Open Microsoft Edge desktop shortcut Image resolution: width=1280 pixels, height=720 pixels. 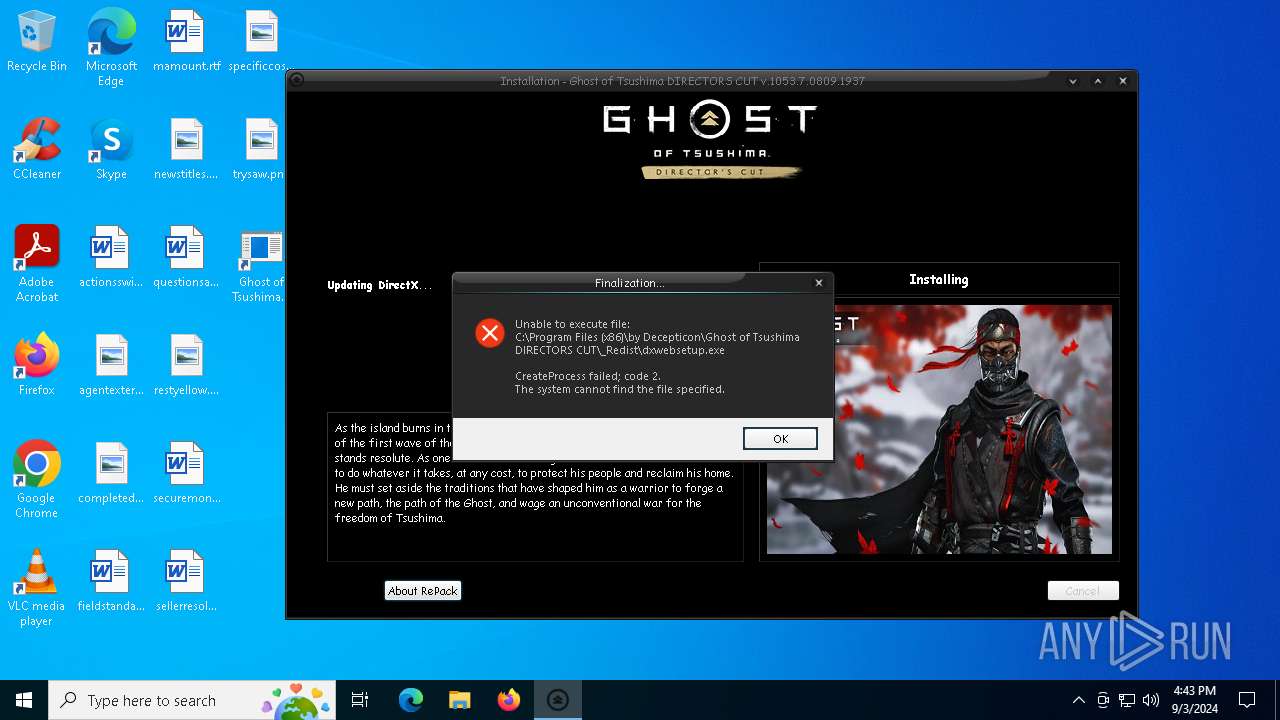(111, 48)
